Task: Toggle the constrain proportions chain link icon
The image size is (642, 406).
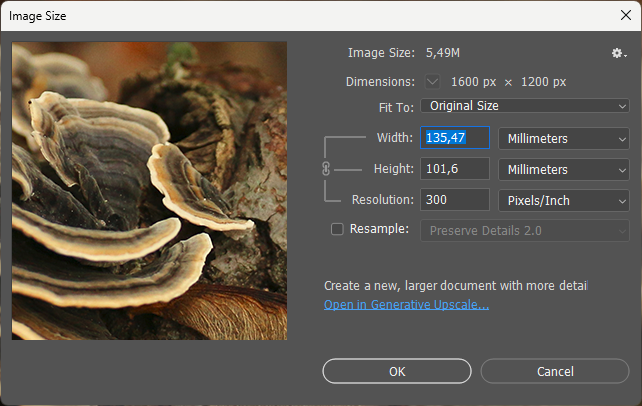Action: pyautogui.click(x=326, y=169)
